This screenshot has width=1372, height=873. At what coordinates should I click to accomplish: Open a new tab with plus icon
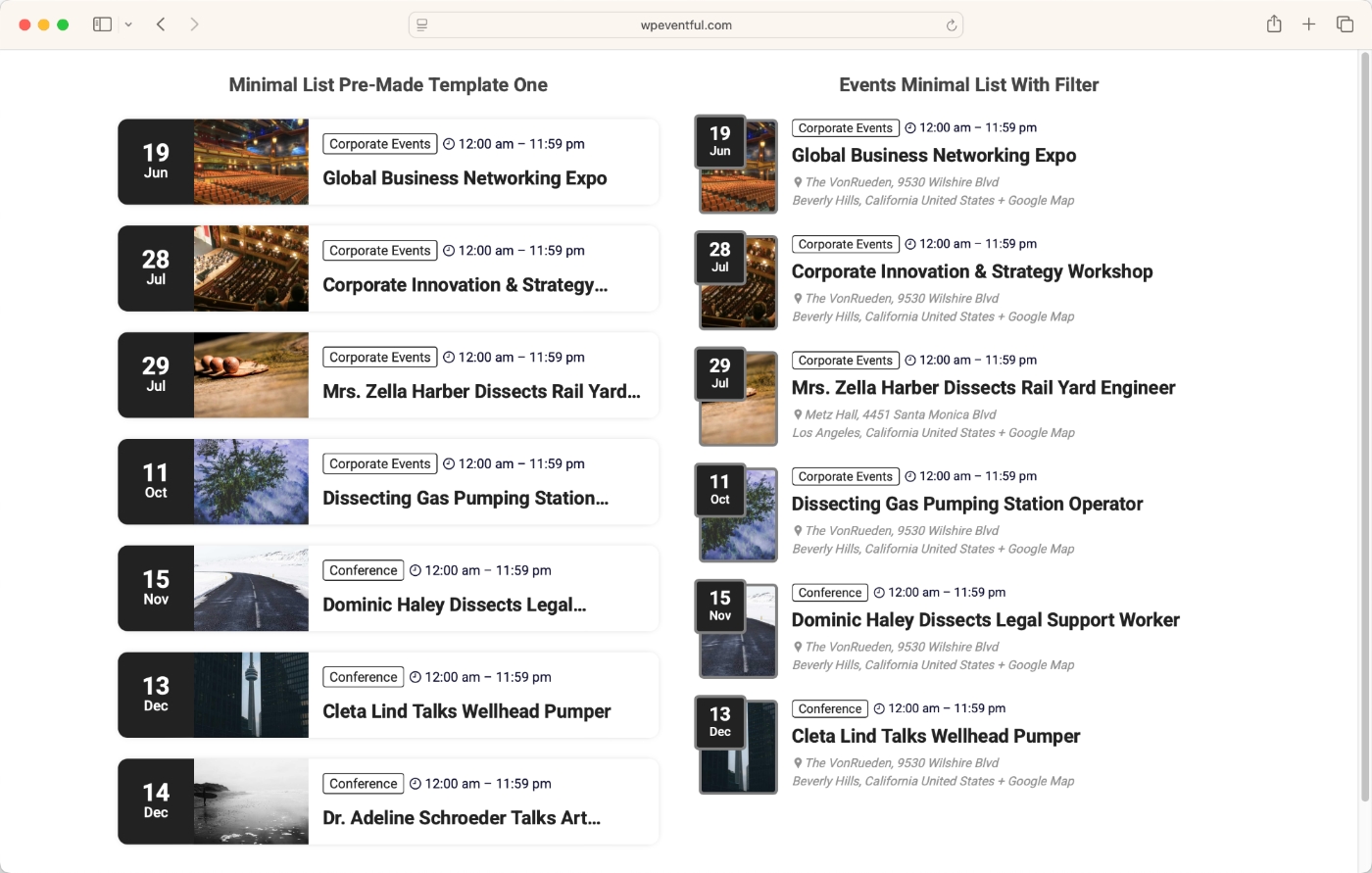[x=1308, y=24]
